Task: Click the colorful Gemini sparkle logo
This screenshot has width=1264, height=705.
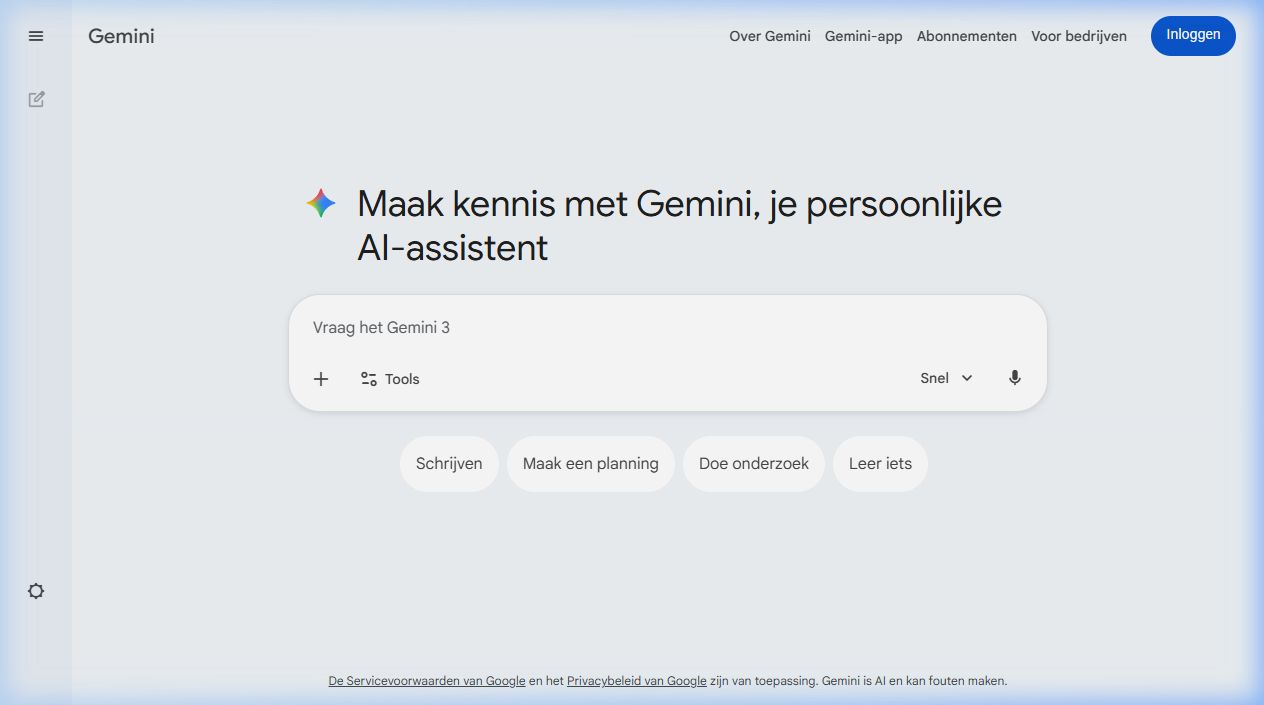Action: click(321, 204)
